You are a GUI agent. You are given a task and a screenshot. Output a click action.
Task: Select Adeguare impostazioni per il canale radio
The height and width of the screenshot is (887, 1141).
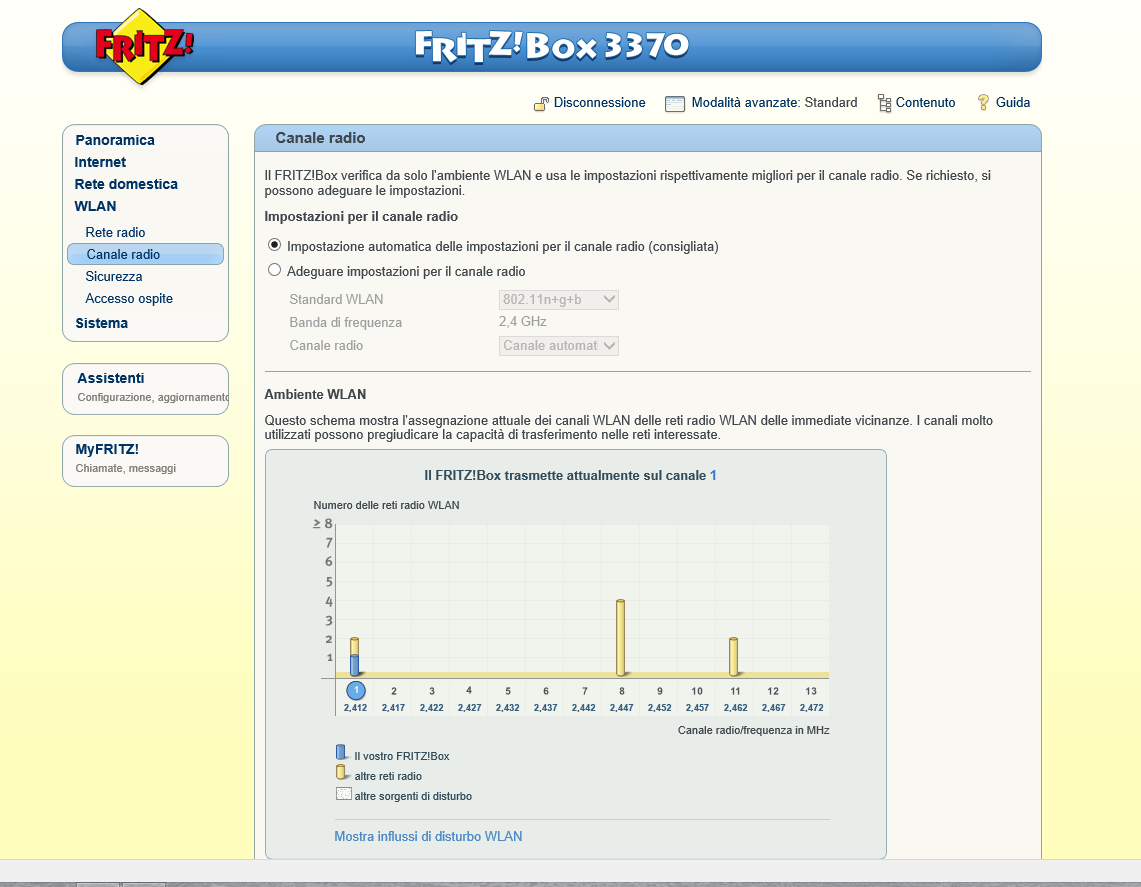click(x=274, y=270)
